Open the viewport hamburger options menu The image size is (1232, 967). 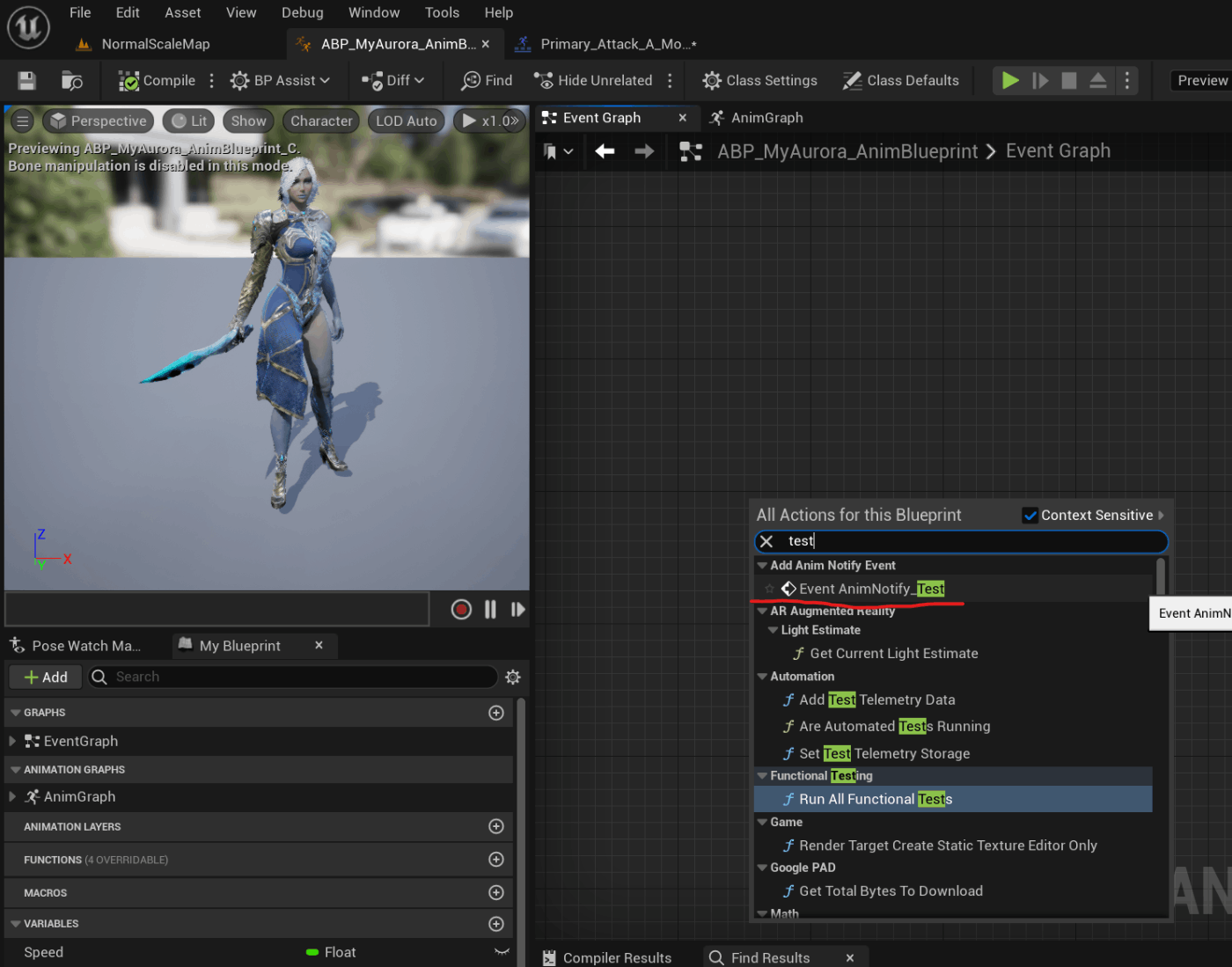click(23, 121)
